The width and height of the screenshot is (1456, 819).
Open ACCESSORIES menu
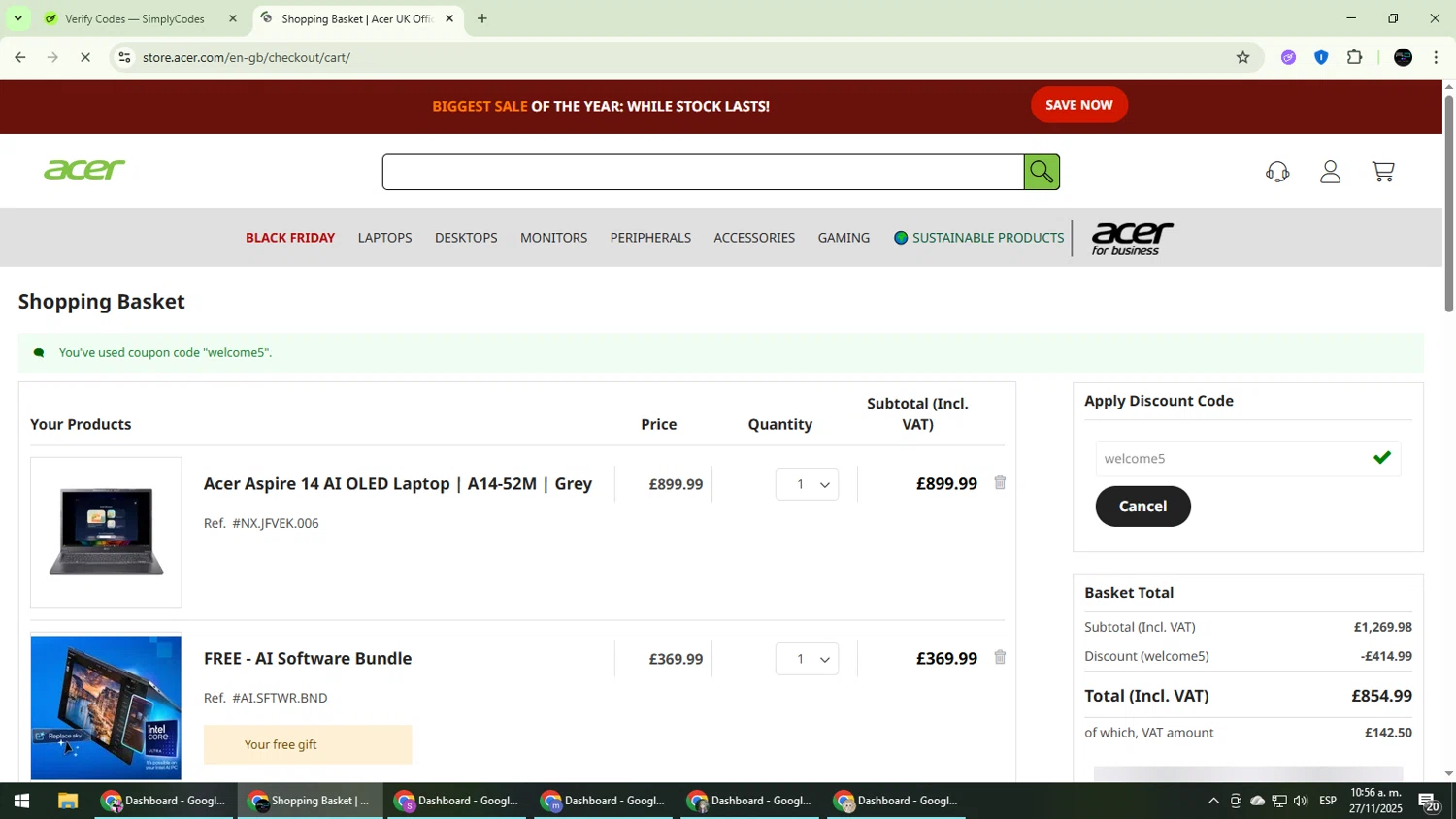[754, 238]
